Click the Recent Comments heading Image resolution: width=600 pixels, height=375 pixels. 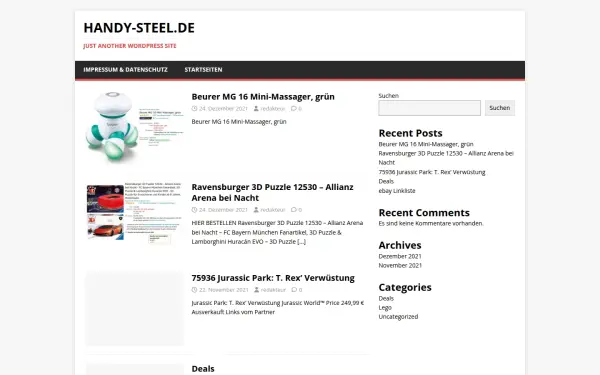tap(424, 213)
